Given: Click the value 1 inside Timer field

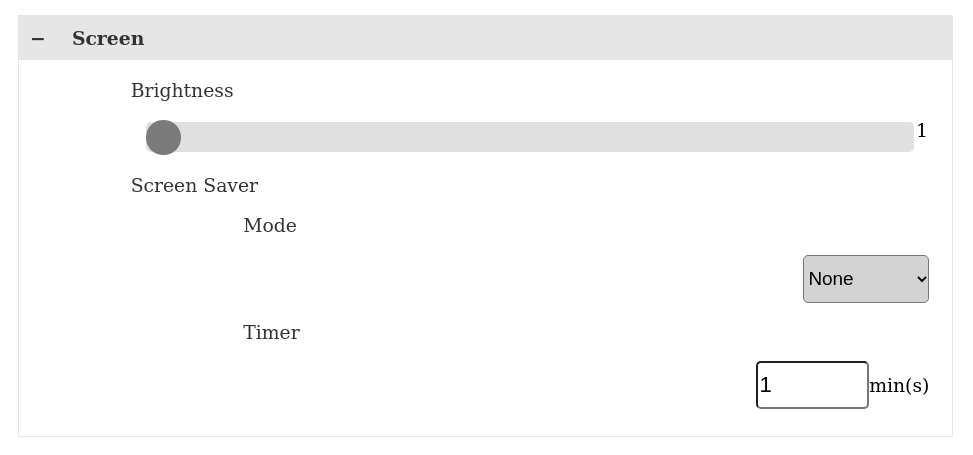Looking at the screenshot, I should (766, 386).
